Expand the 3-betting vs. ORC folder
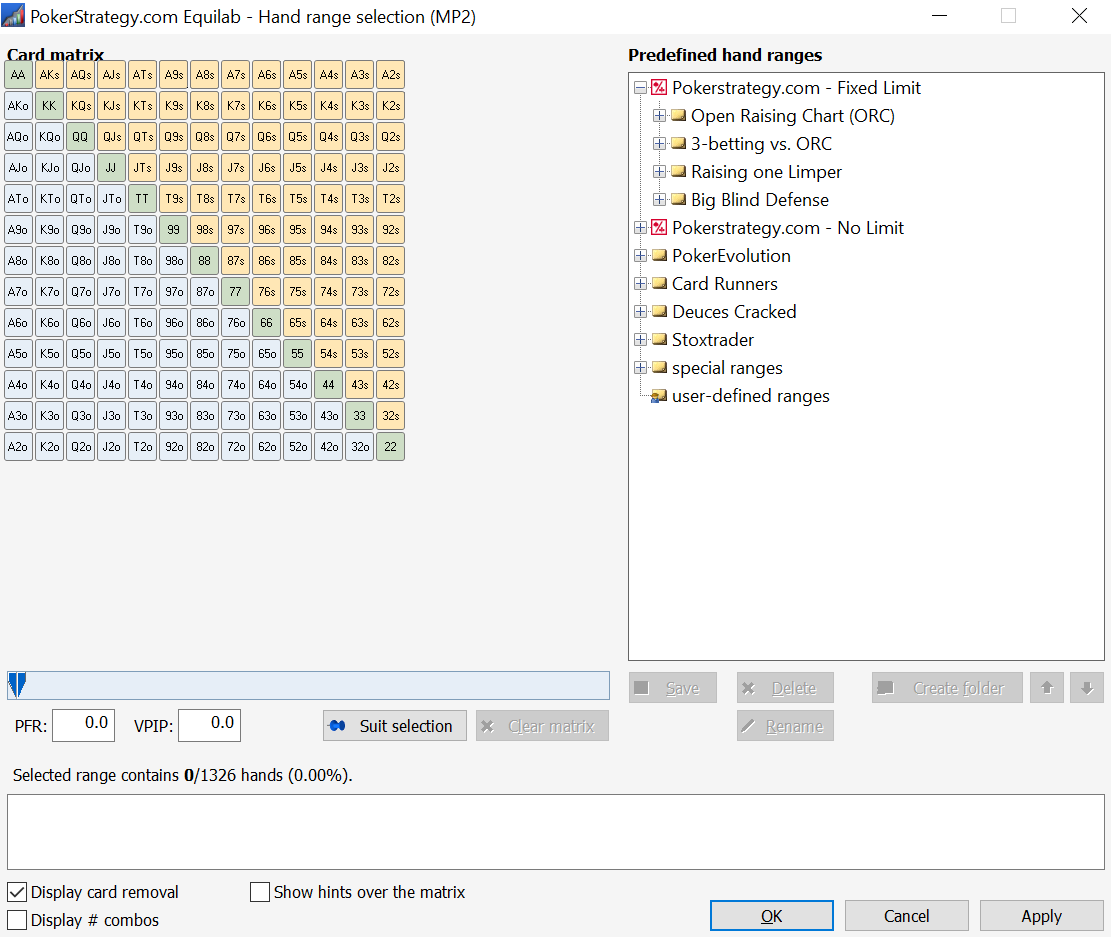This screenshot has height=937, width=1111. coord(659,144)
